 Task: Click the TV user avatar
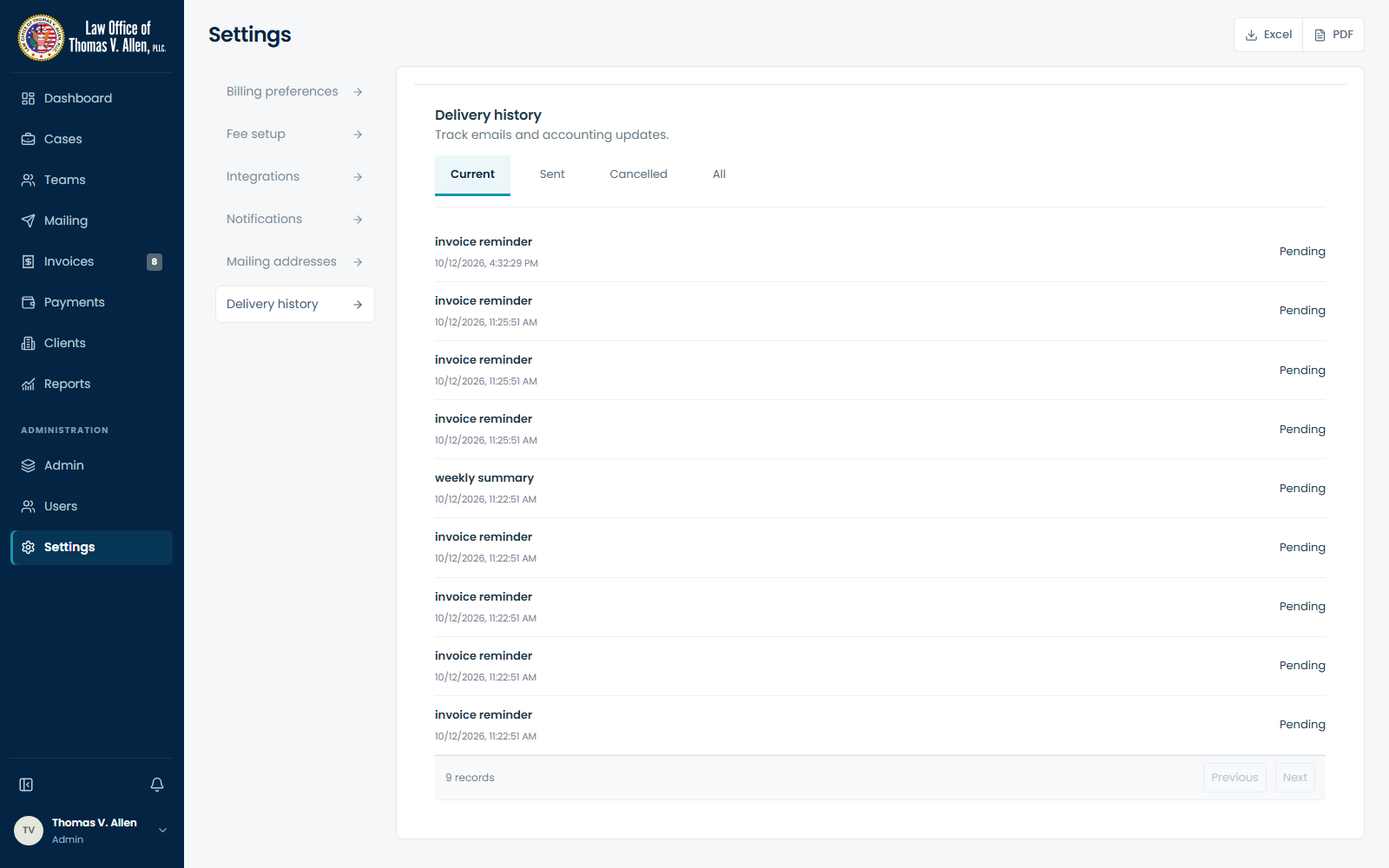[29, 831]
